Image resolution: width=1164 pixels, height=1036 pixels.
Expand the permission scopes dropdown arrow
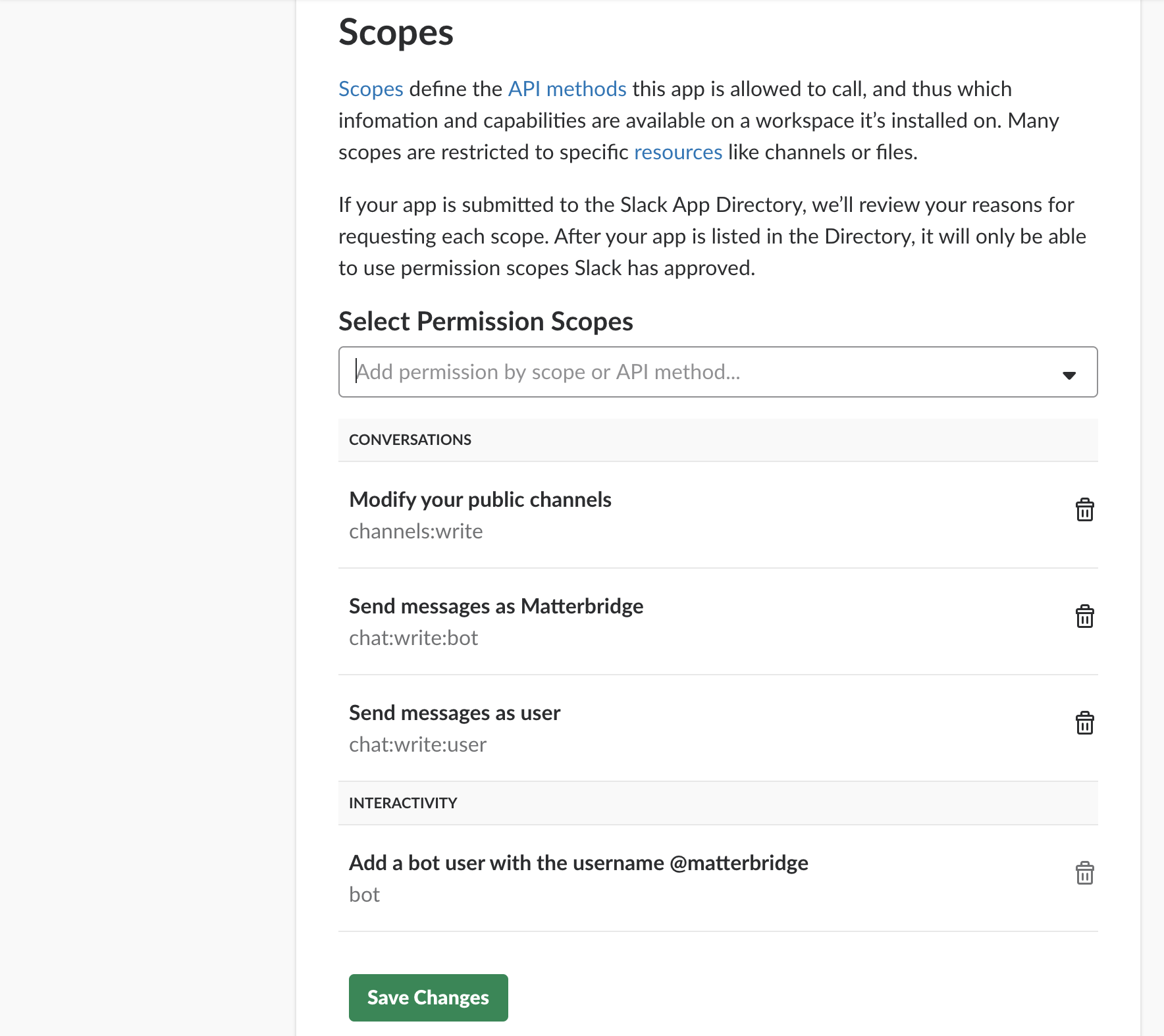click(1069, 375)
